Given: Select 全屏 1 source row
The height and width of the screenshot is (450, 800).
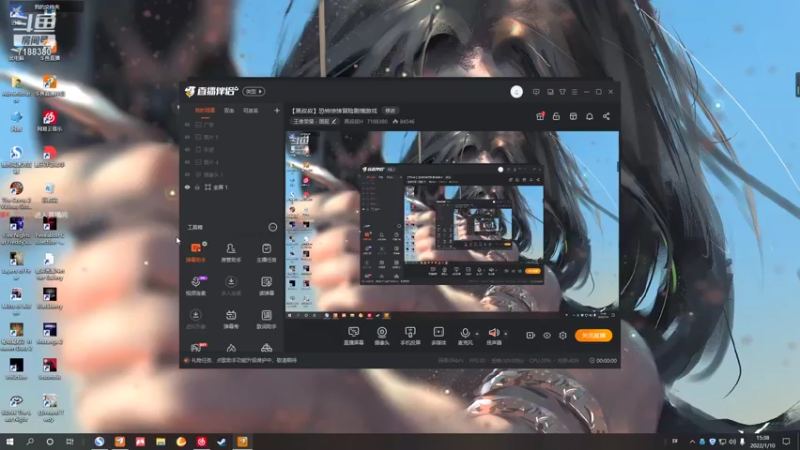Looking at the screenshot, I should click(231, 187).
